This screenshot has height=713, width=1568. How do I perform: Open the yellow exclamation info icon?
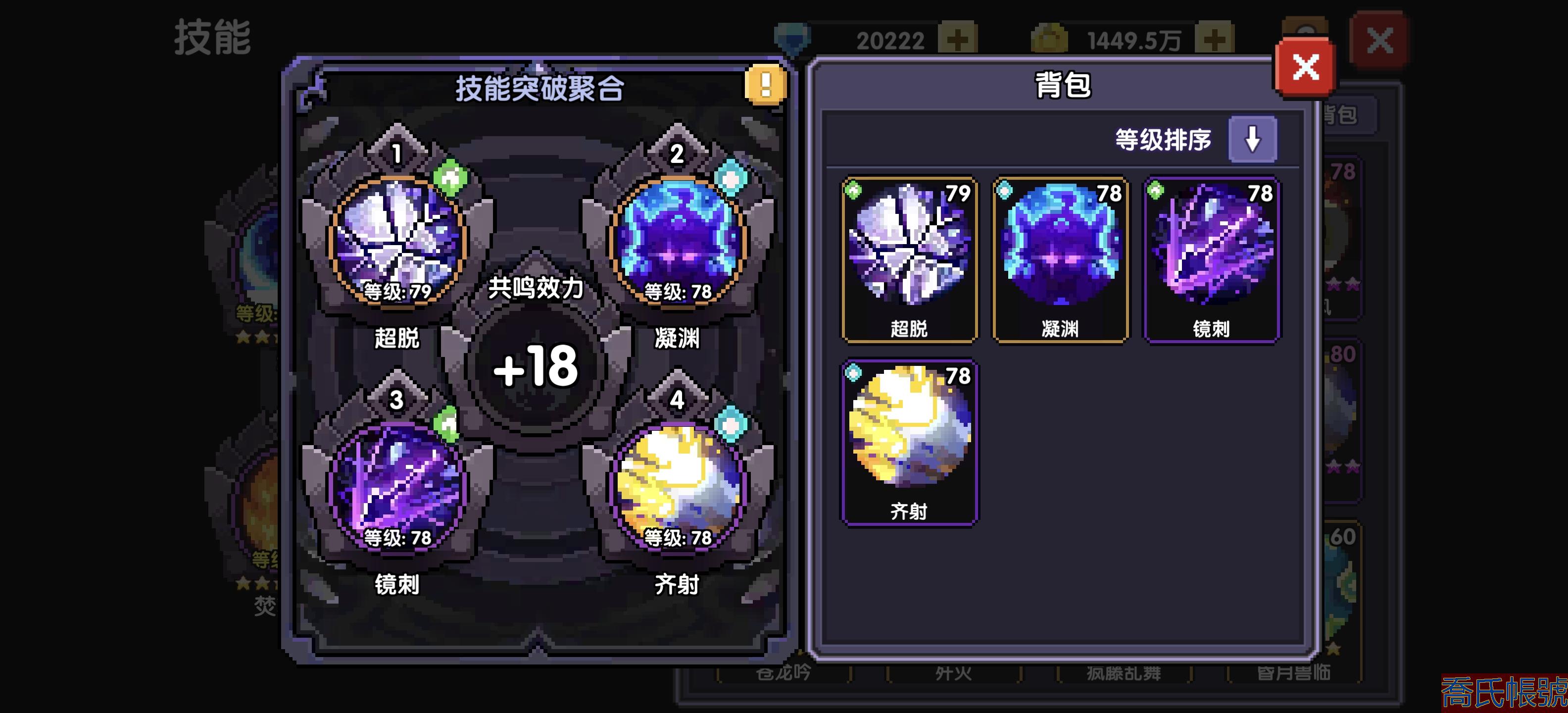pyautogui.click(x=766, y=84)
